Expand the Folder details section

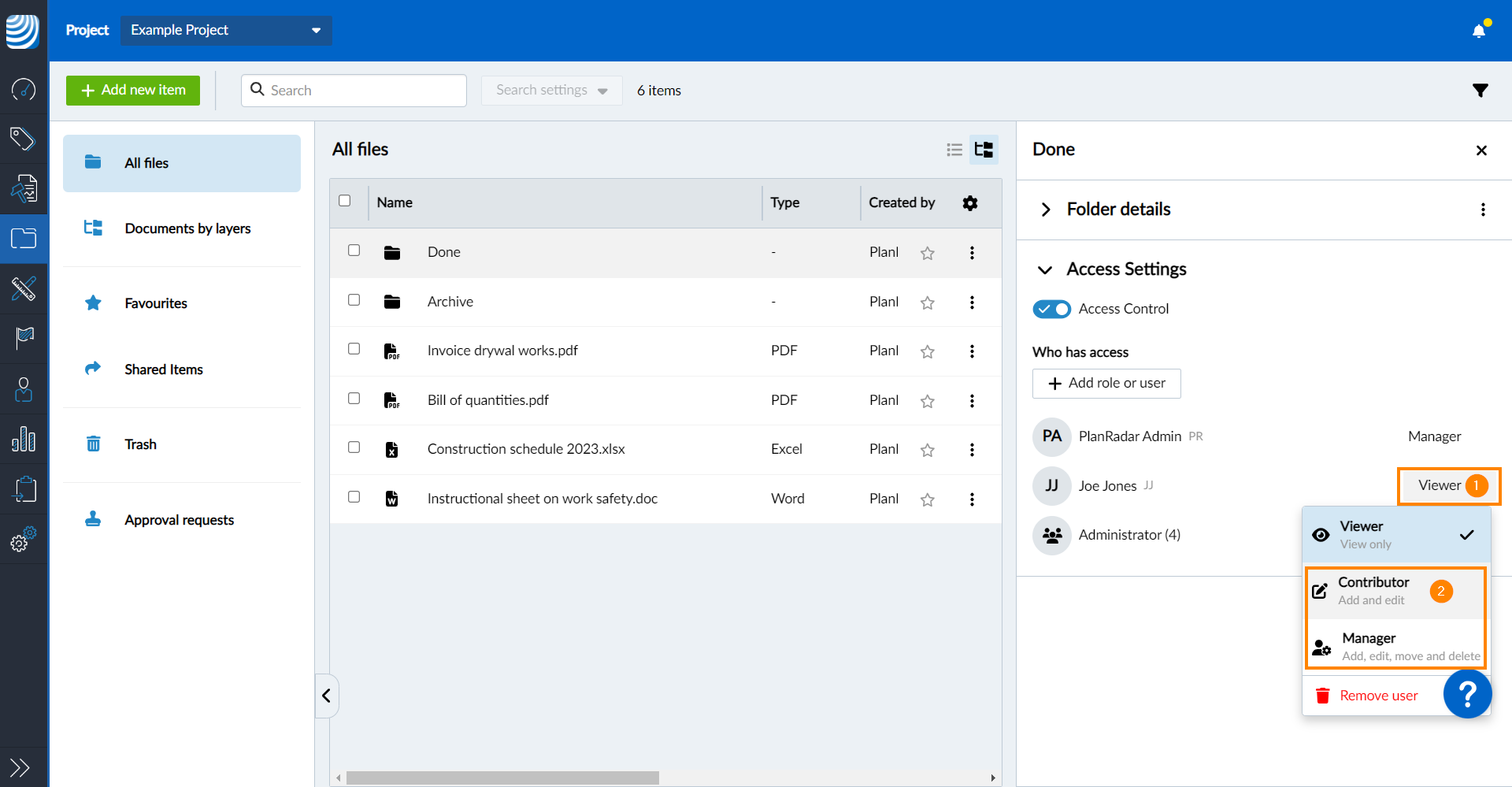tap(1046, 210)
